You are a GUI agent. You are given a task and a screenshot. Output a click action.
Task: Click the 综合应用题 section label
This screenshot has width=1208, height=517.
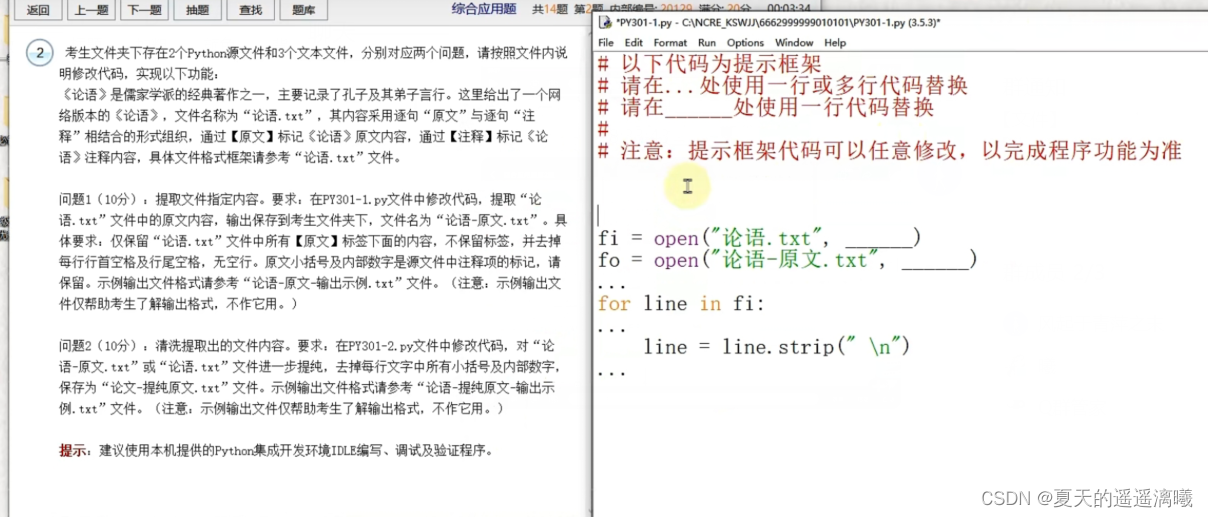484,9
